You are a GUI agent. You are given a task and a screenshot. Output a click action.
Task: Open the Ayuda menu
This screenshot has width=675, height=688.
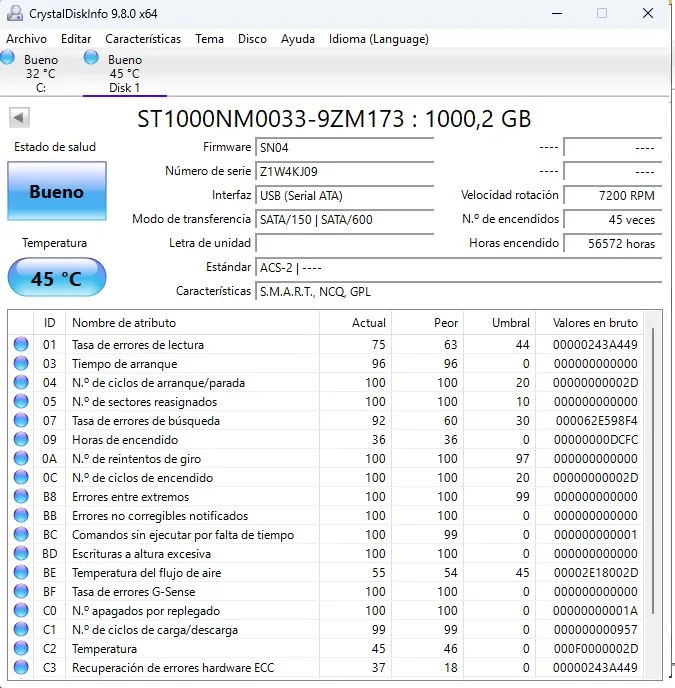pyautogui.click(x=298, y=39)
